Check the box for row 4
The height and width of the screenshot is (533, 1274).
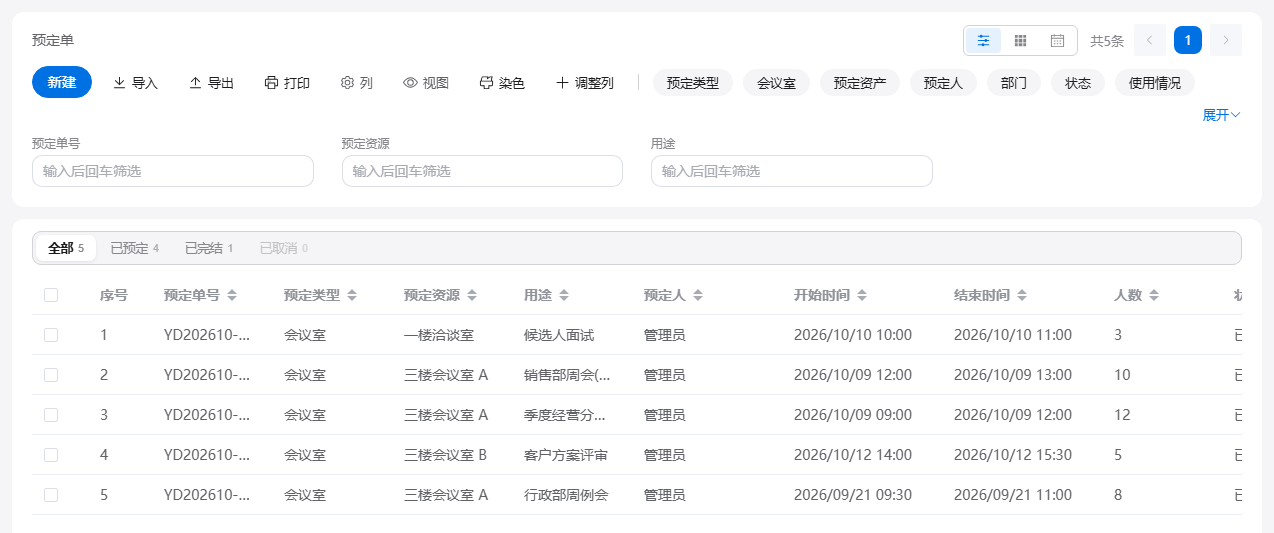pos(51,455)
